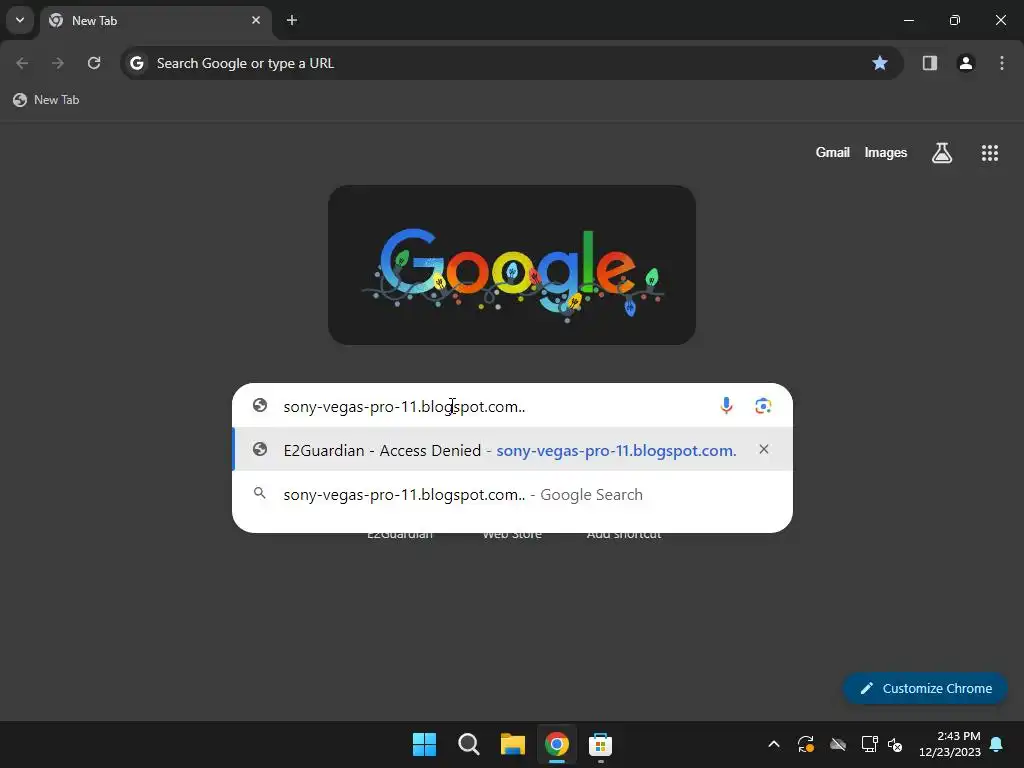This screenshot has width=1024, height=768.
Task: Open Chrome three-dot menu
Action: tap(1002, 63)
